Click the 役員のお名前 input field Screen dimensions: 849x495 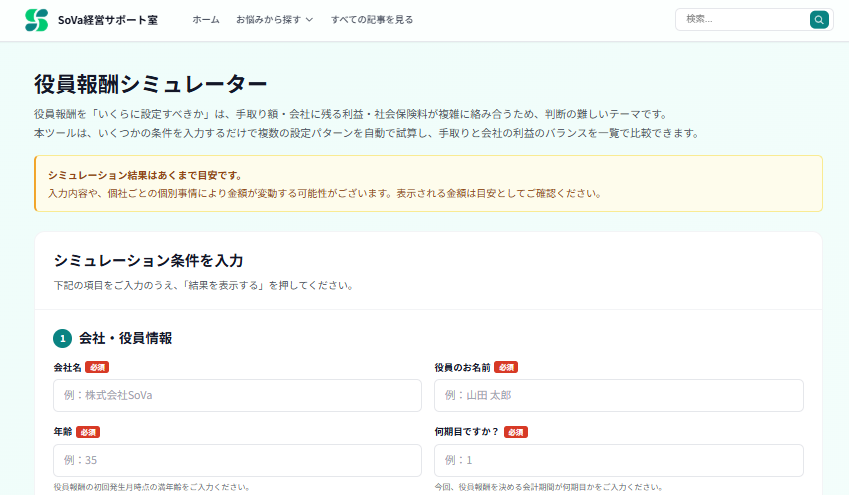(619, 395)
